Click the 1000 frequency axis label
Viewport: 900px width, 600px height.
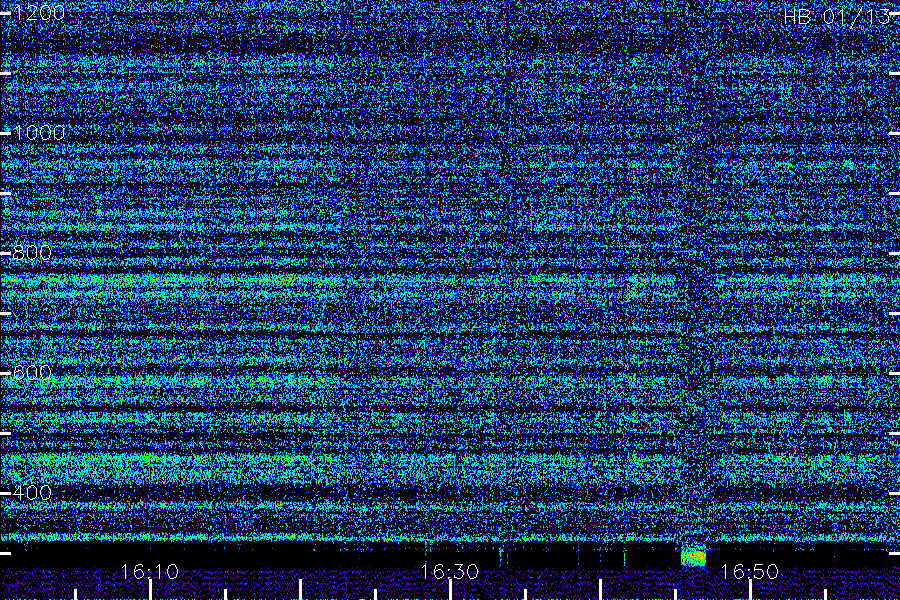click(x=39, y=133)
